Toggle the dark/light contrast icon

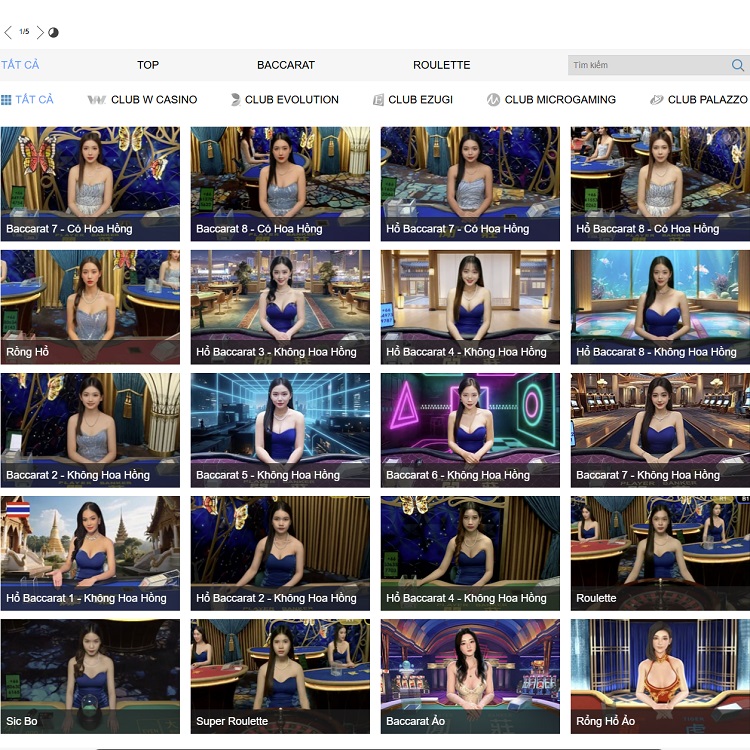coord(54,32)
